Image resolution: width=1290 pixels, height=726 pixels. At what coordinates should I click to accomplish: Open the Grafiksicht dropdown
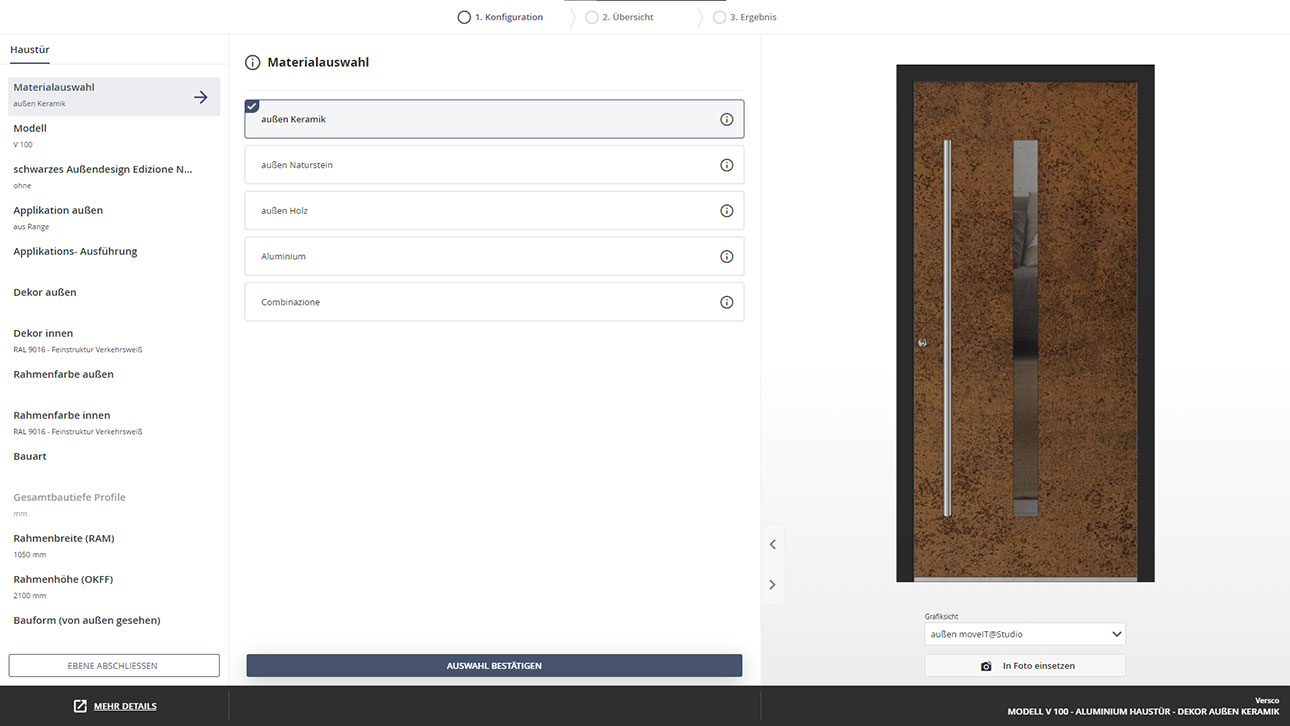1024,634
